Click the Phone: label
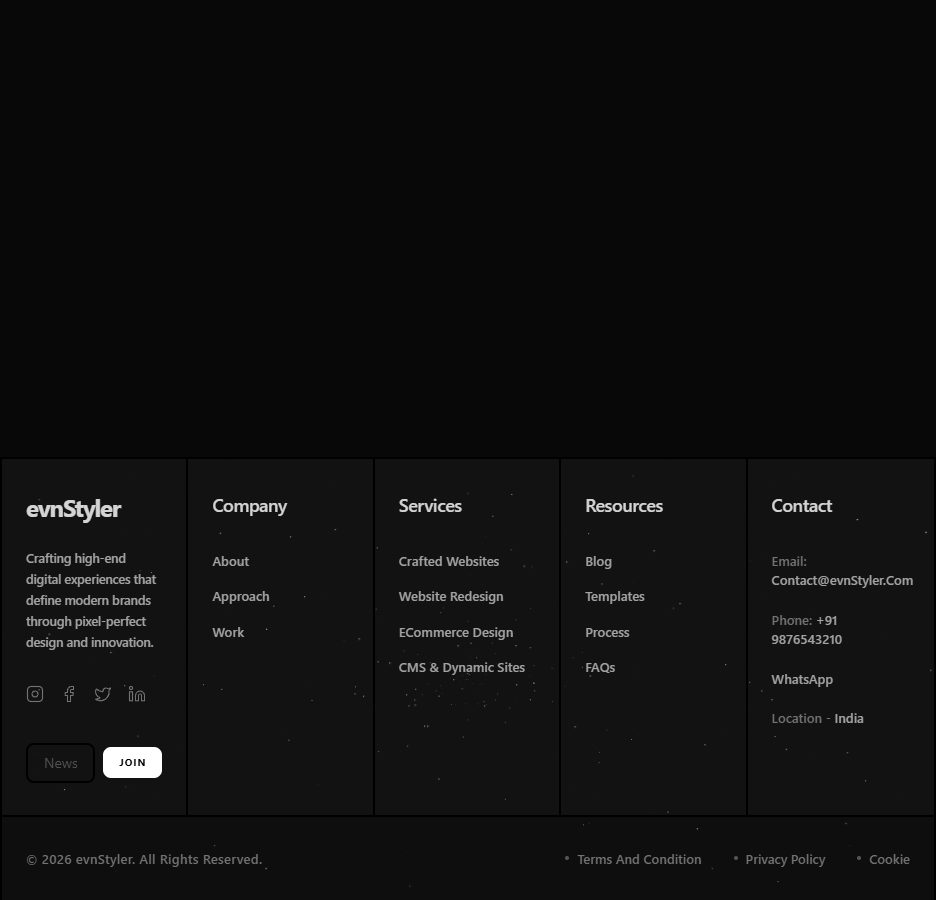Viewport: 936px width, 900px height. [x=792, y=621]
